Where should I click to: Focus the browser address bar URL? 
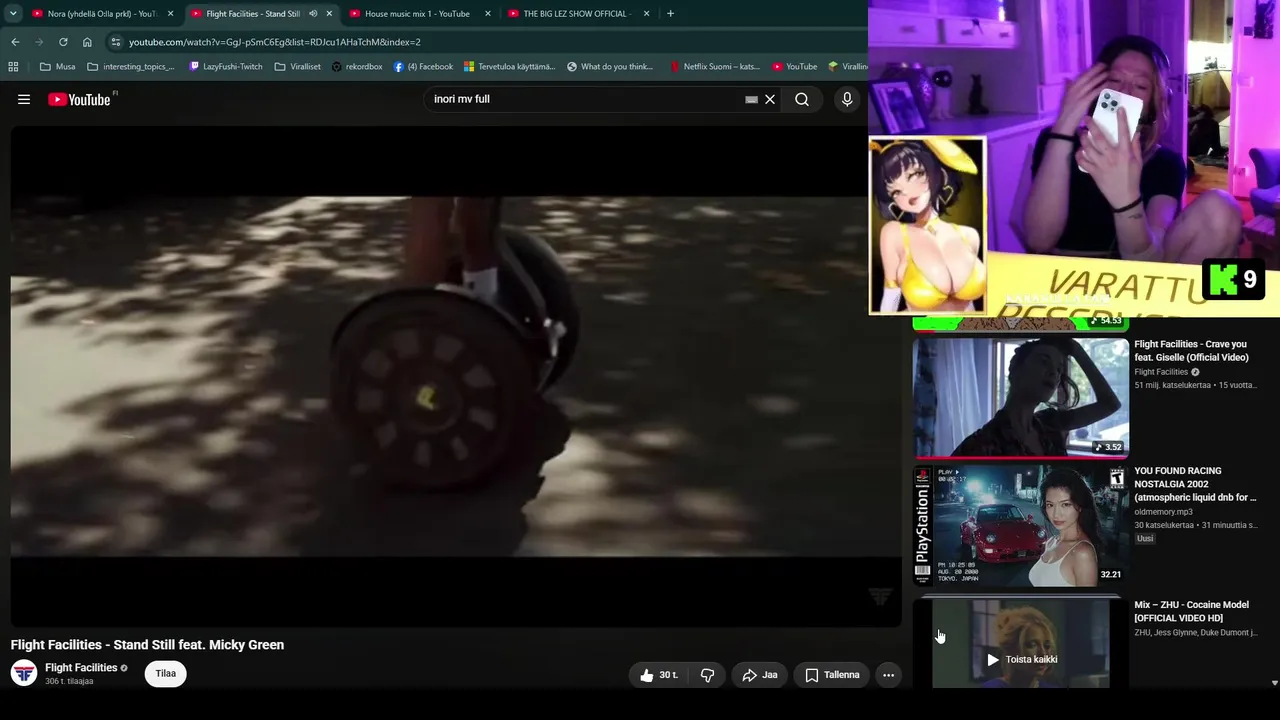click(x=275, y=42)
